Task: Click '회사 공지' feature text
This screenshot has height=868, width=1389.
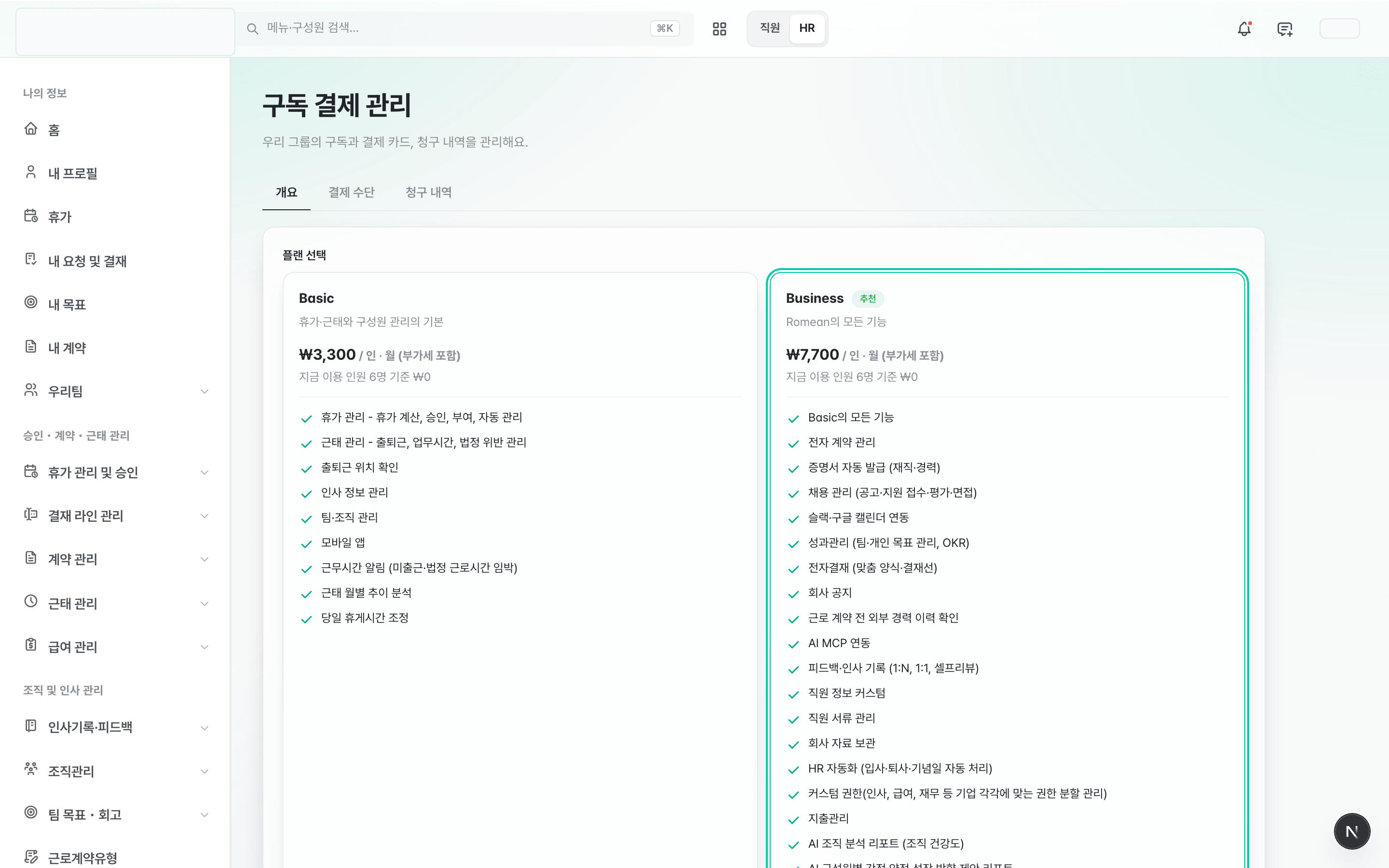Action: 830,593
